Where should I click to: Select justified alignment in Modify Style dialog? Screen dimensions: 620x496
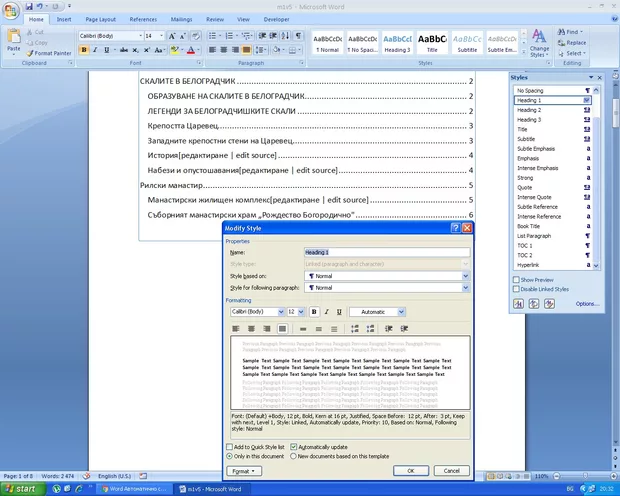[283, 328]
